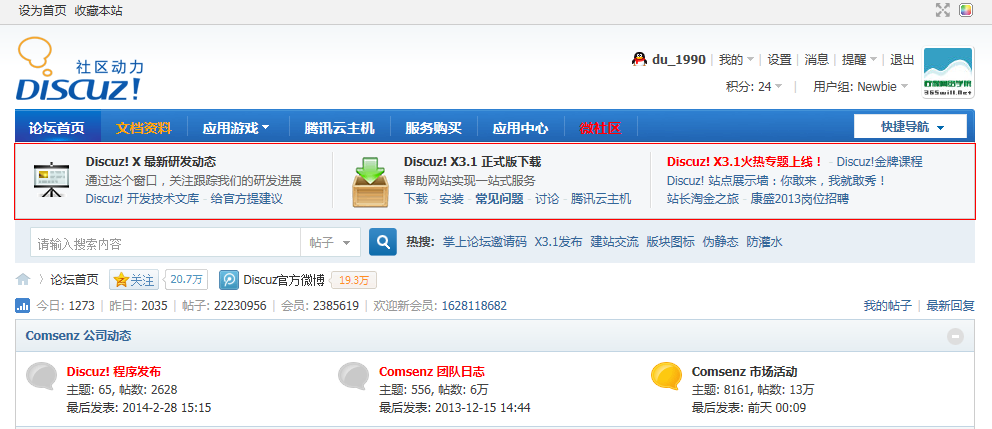Click hot search 掌上论坛邀请码
992x429 pixels.
pos(485,242)
